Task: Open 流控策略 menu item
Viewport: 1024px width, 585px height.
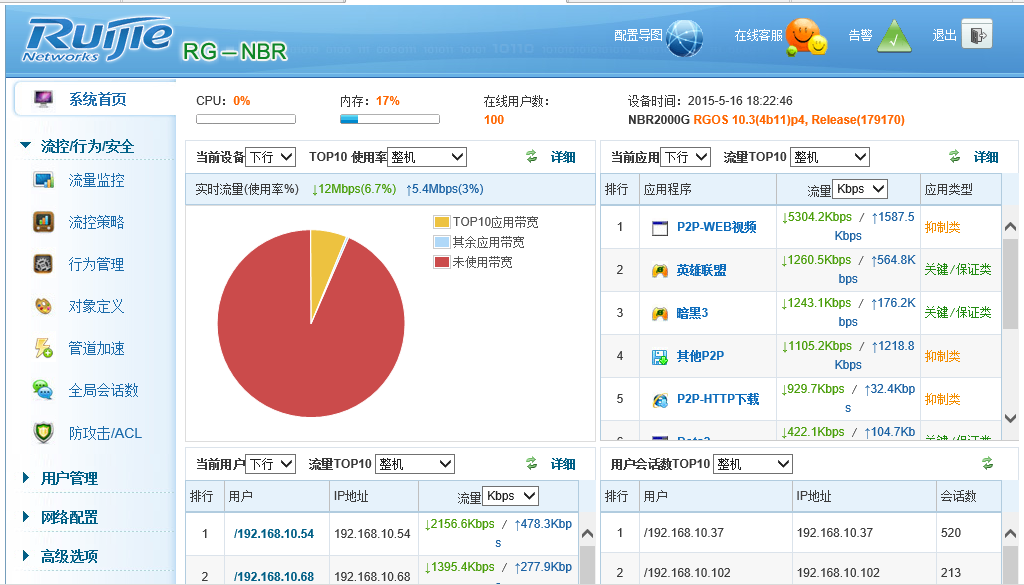Action: 97,222
